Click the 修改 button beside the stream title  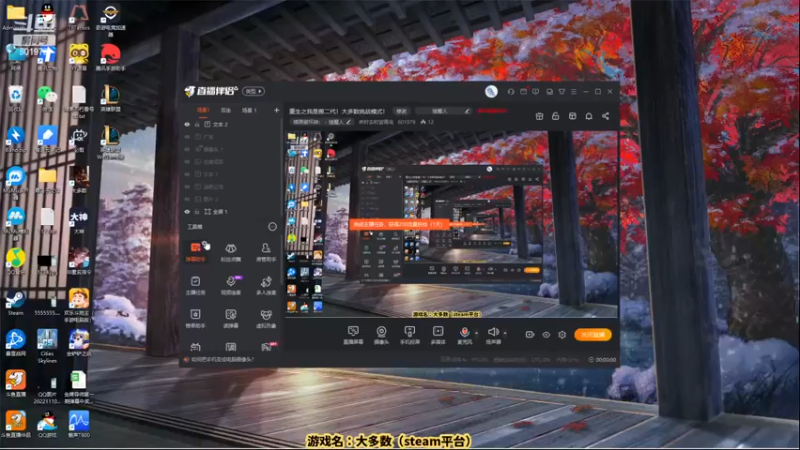click(x=402, y=111)
